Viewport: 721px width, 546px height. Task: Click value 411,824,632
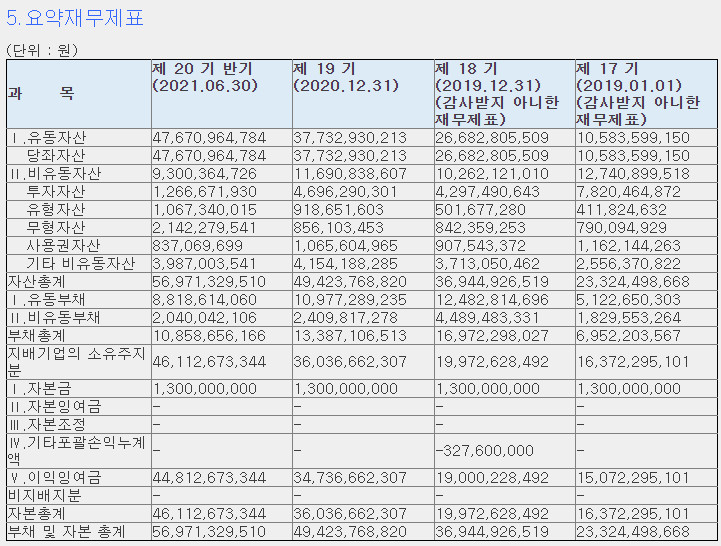[x=622, y=210]
